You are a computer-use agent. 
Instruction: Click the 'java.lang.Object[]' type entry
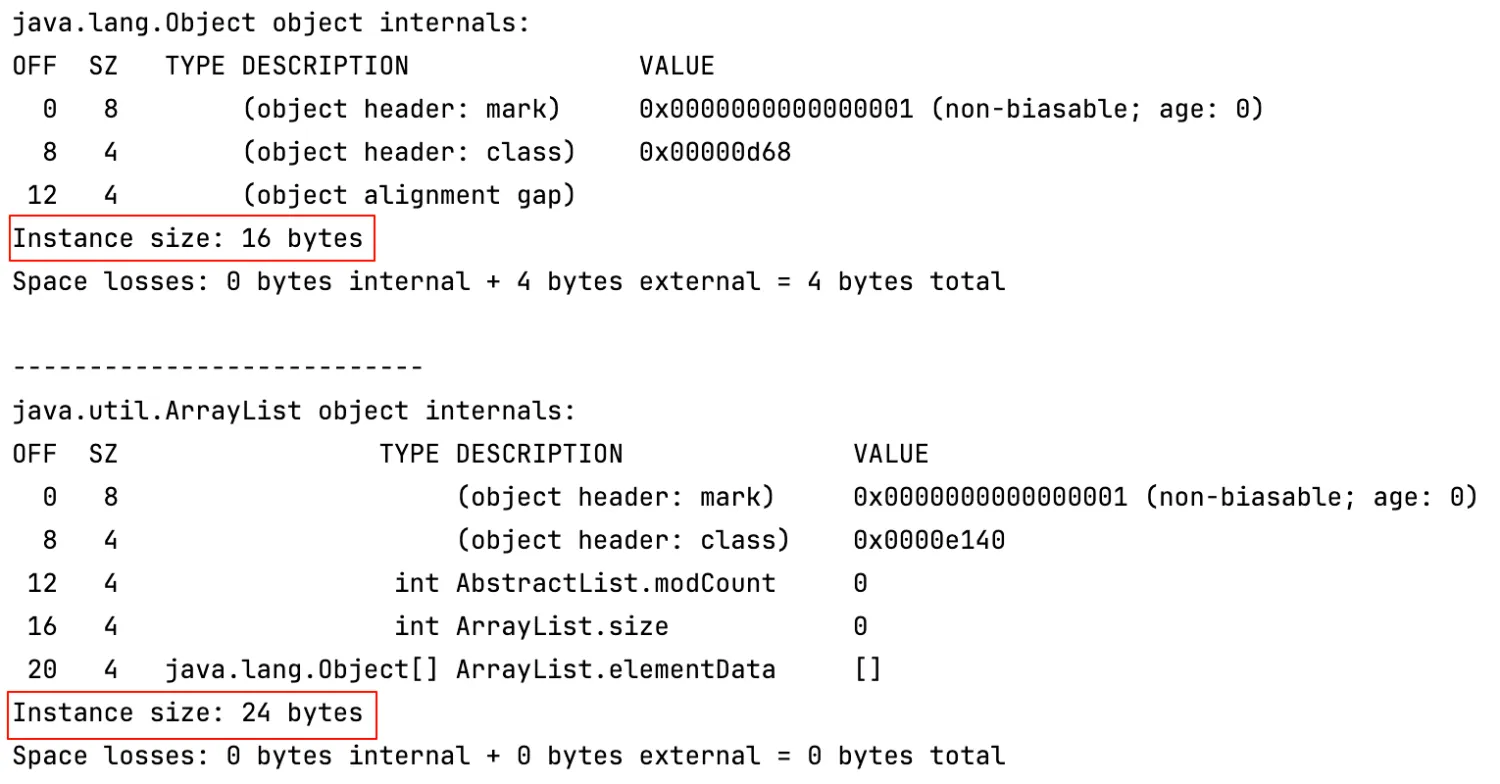coord(302,670)
